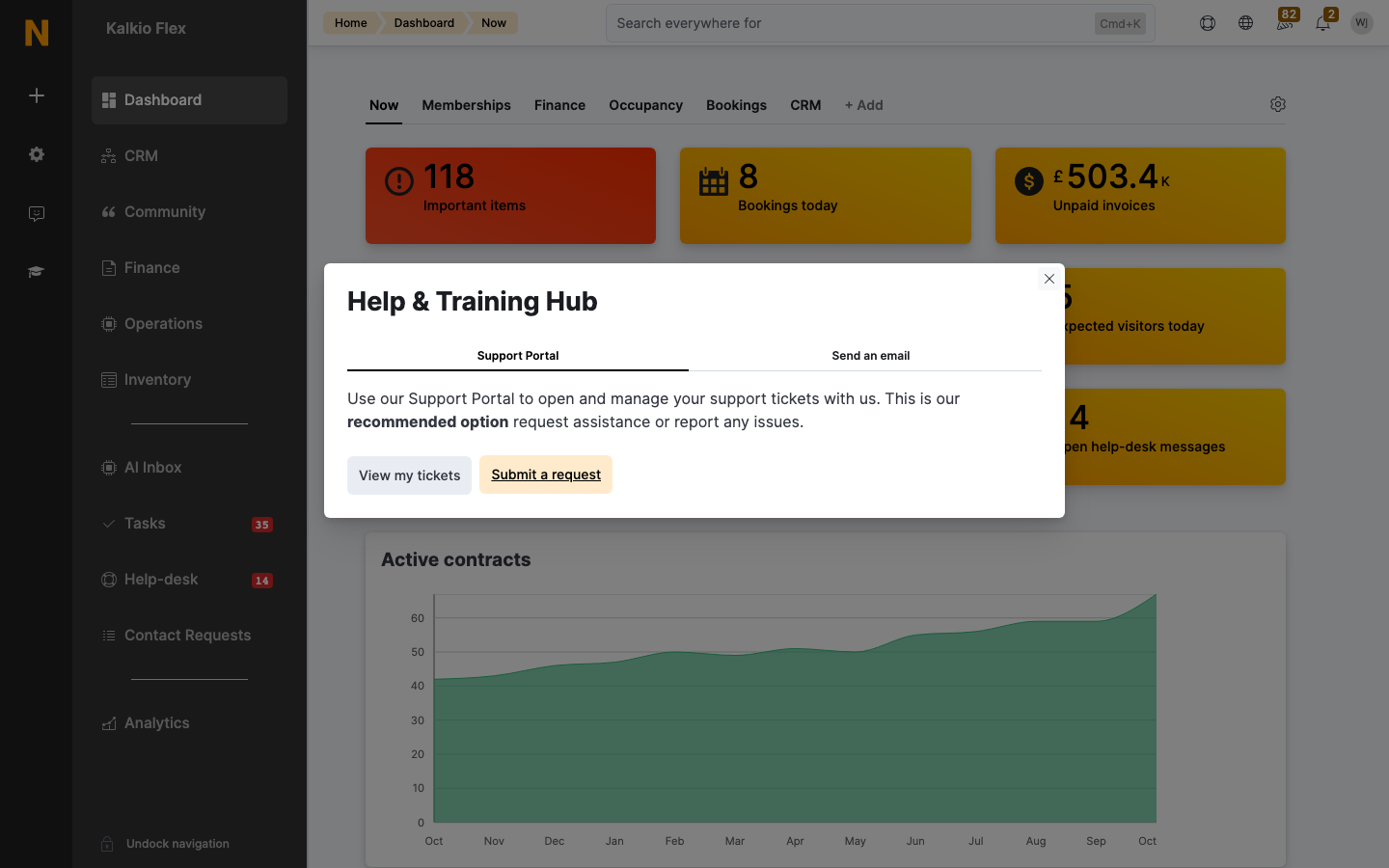1389x868 pixels.
Task: Open Analytics menu item
Action: click(189, 723)
